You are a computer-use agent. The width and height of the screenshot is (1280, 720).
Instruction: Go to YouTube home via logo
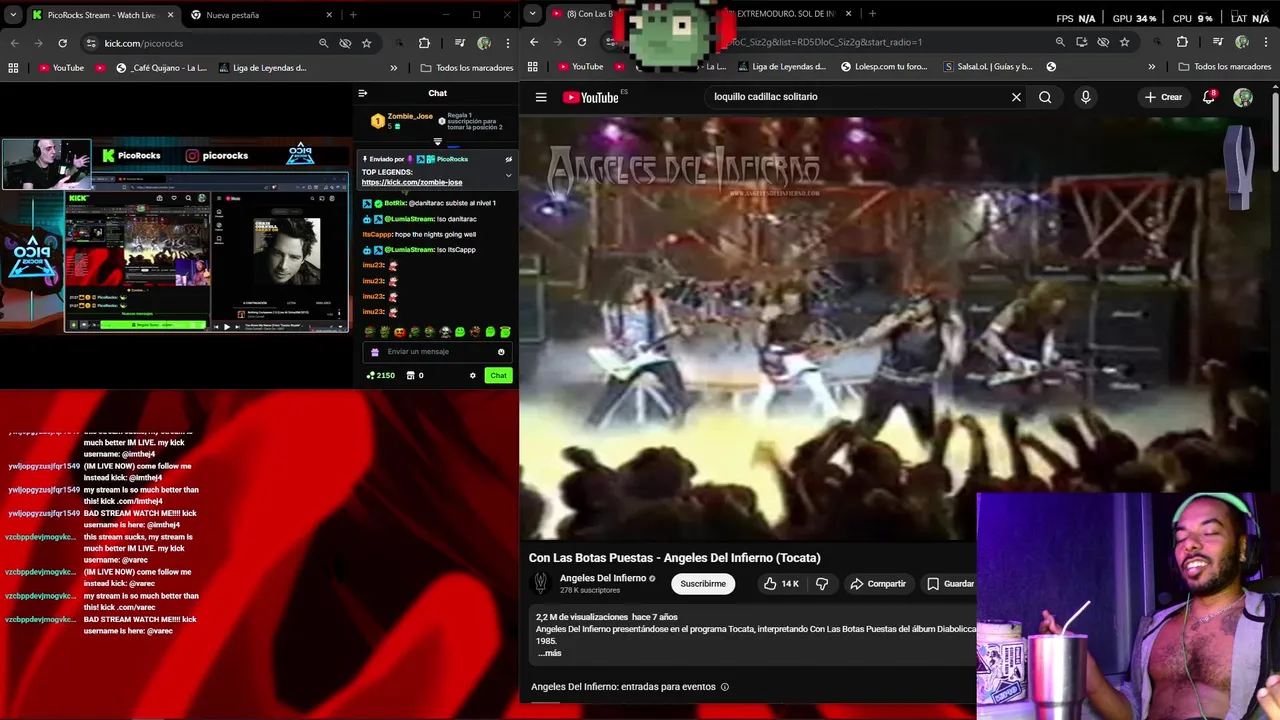[x=591, y=97]
